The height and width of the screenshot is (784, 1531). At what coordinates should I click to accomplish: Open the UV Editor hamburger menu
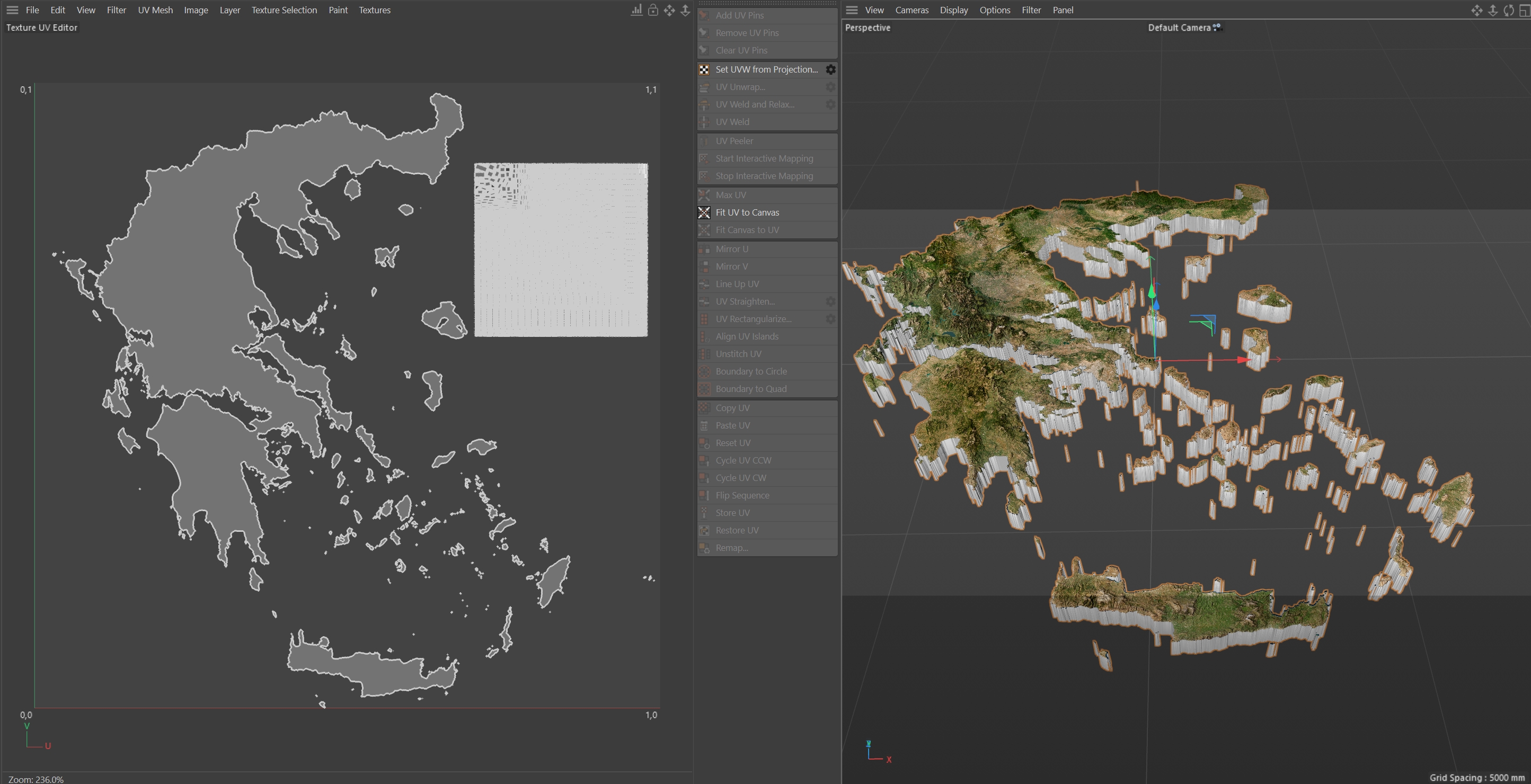click(12, 10)
